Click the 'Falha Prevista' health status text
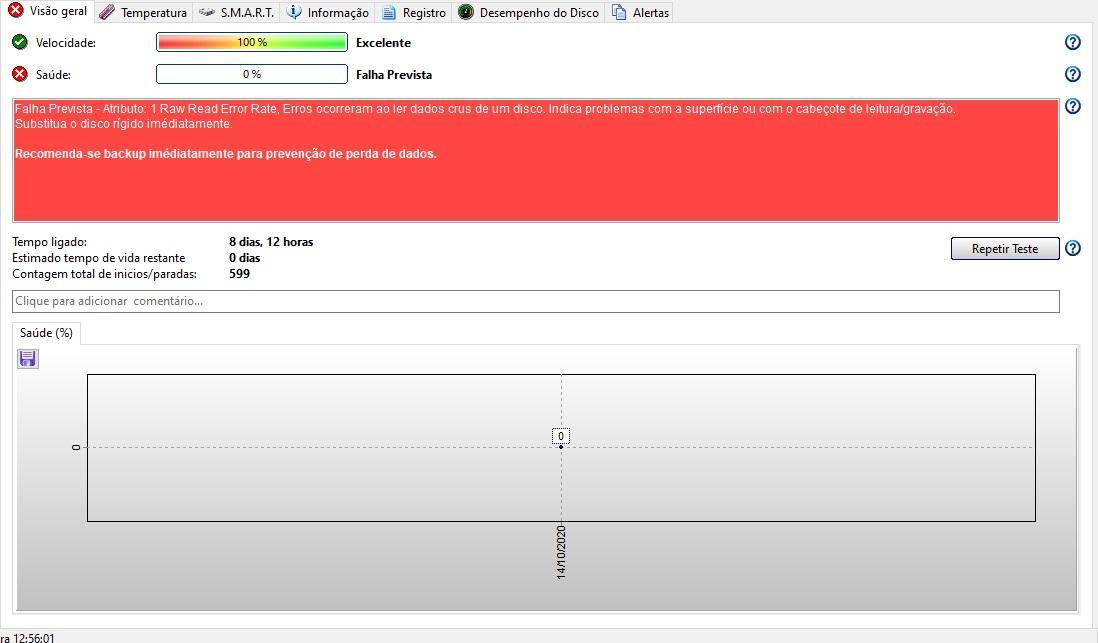Screen dimensions: 1098x643 coord(394,75)
